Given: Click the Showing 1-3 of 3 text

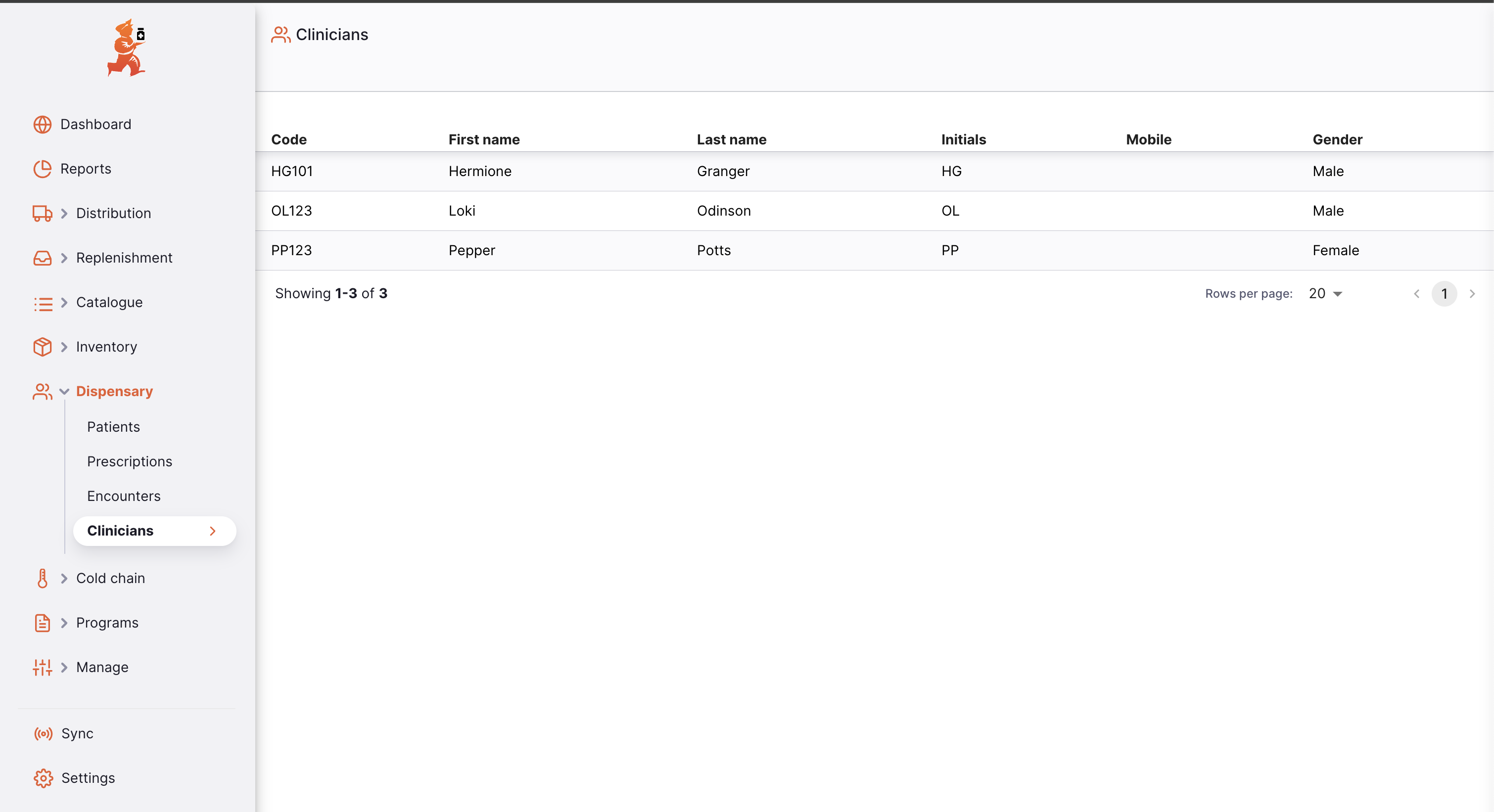Looking at the screenshot, I should [x=331, y=294].
